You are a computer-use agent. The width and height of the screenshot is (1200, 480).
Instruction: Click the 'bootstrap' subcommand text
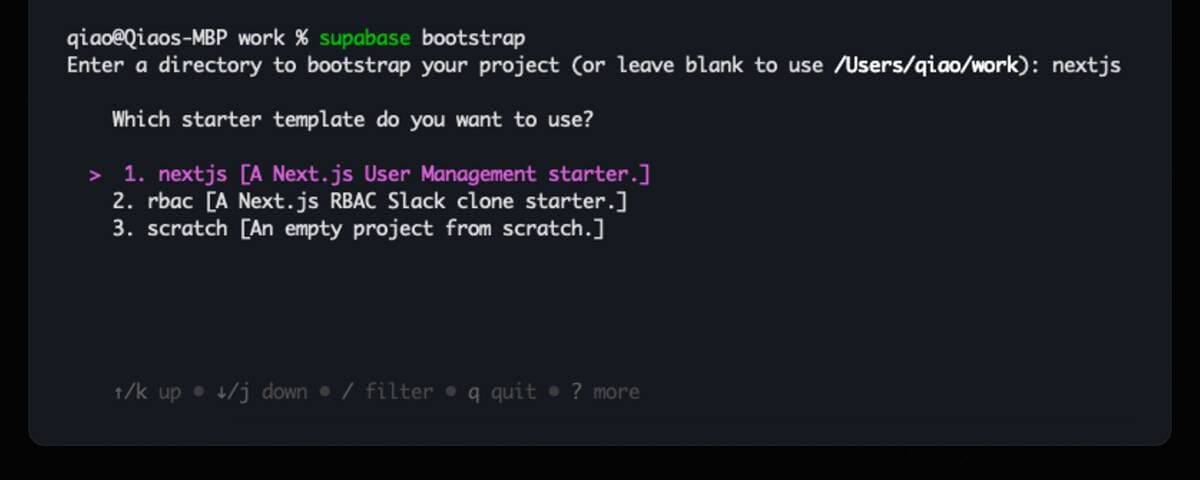tap(473, 38)
